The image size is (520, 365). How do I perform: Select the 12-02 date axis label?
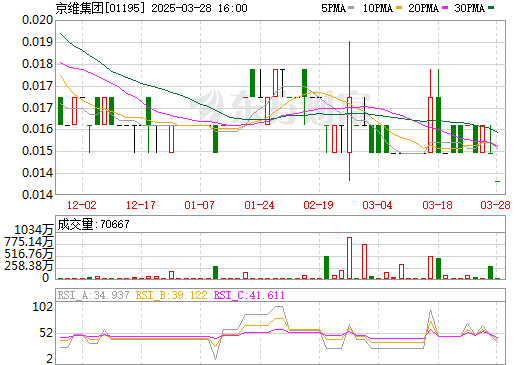coord(82,205)
